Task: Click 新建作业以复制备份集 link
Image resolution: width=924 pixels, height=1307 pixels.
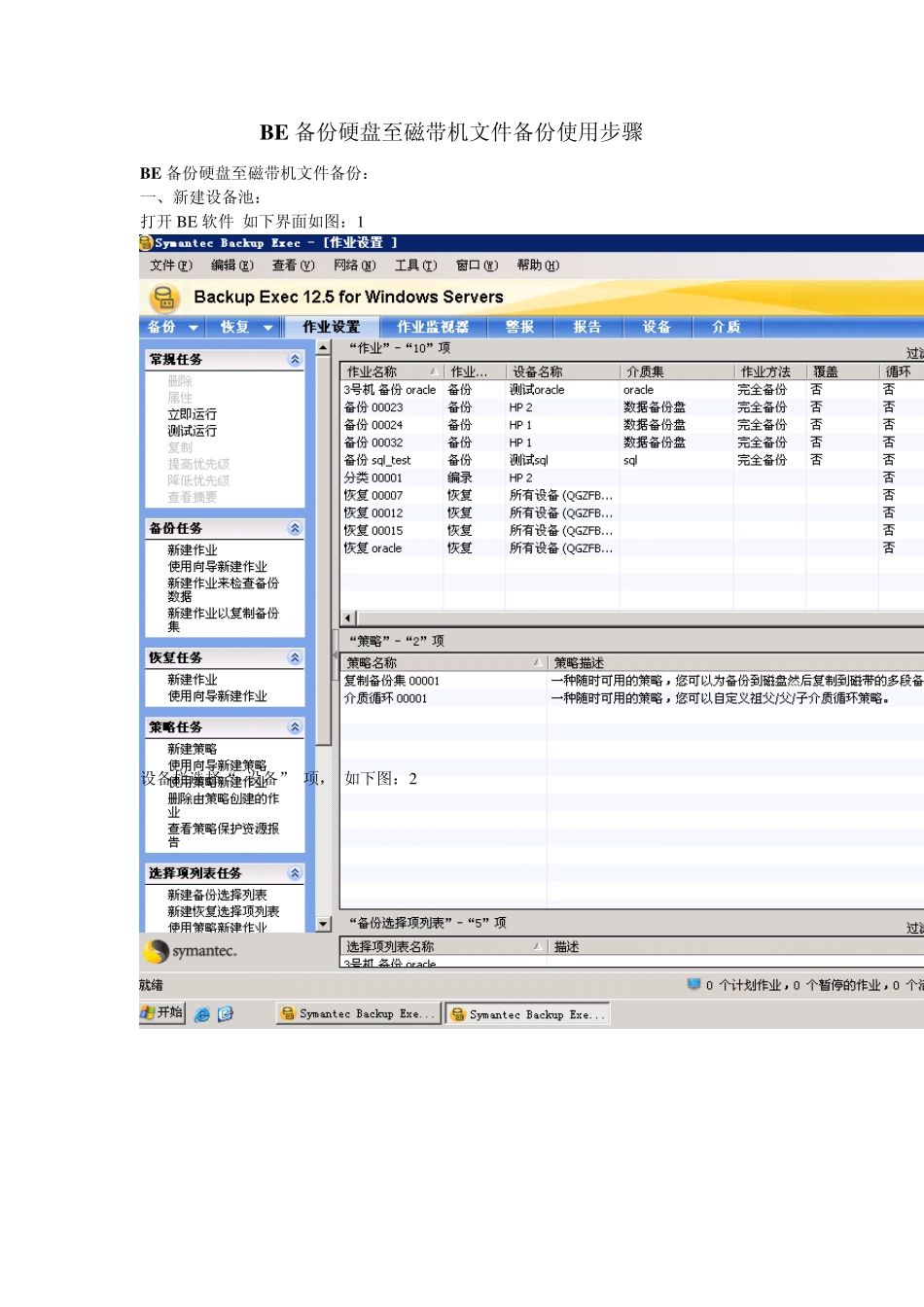Action: [223, 620]
